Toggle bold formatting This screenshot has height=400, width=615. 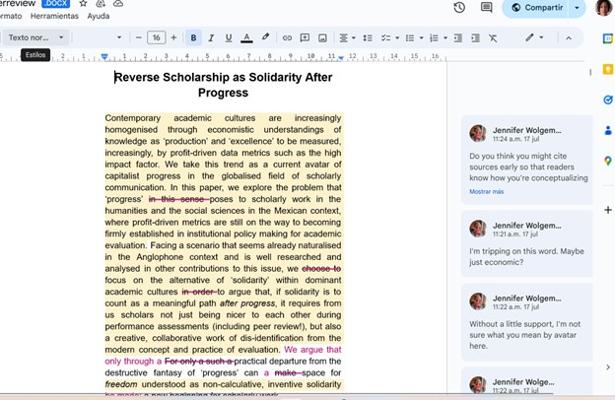(194, 38)
